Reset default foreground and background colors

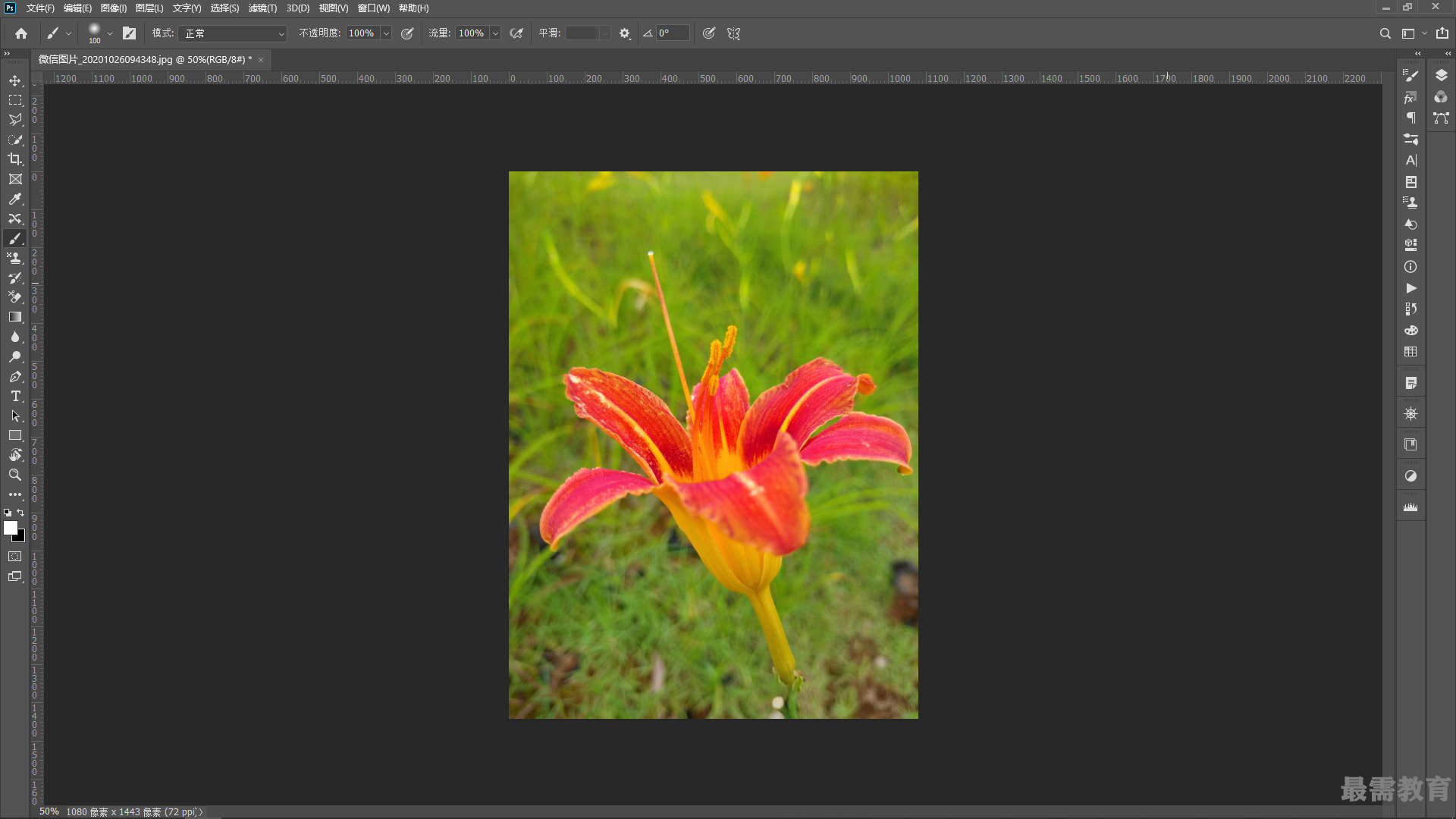8,513
